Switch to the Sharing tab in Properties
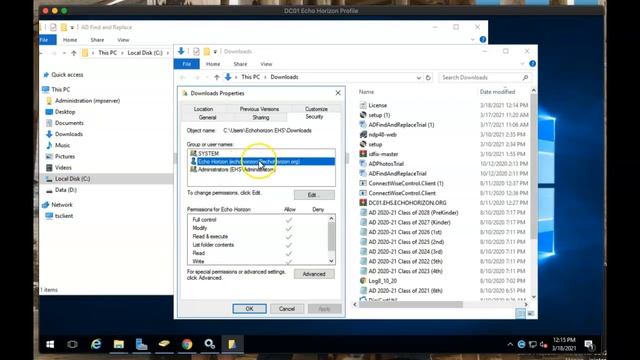 click(x=260, y=118)
